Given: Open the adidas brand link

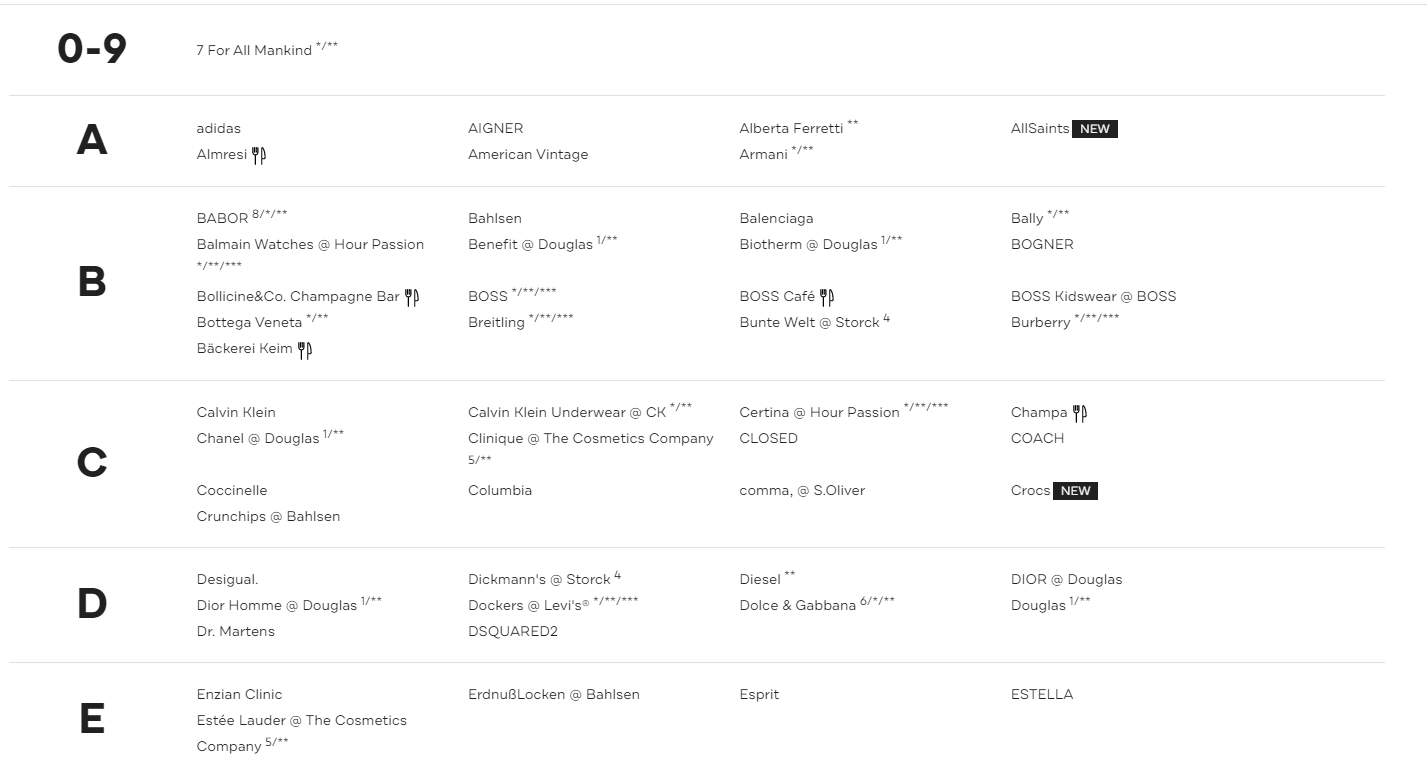Looking at the screenshot, I should pos(219,128).
